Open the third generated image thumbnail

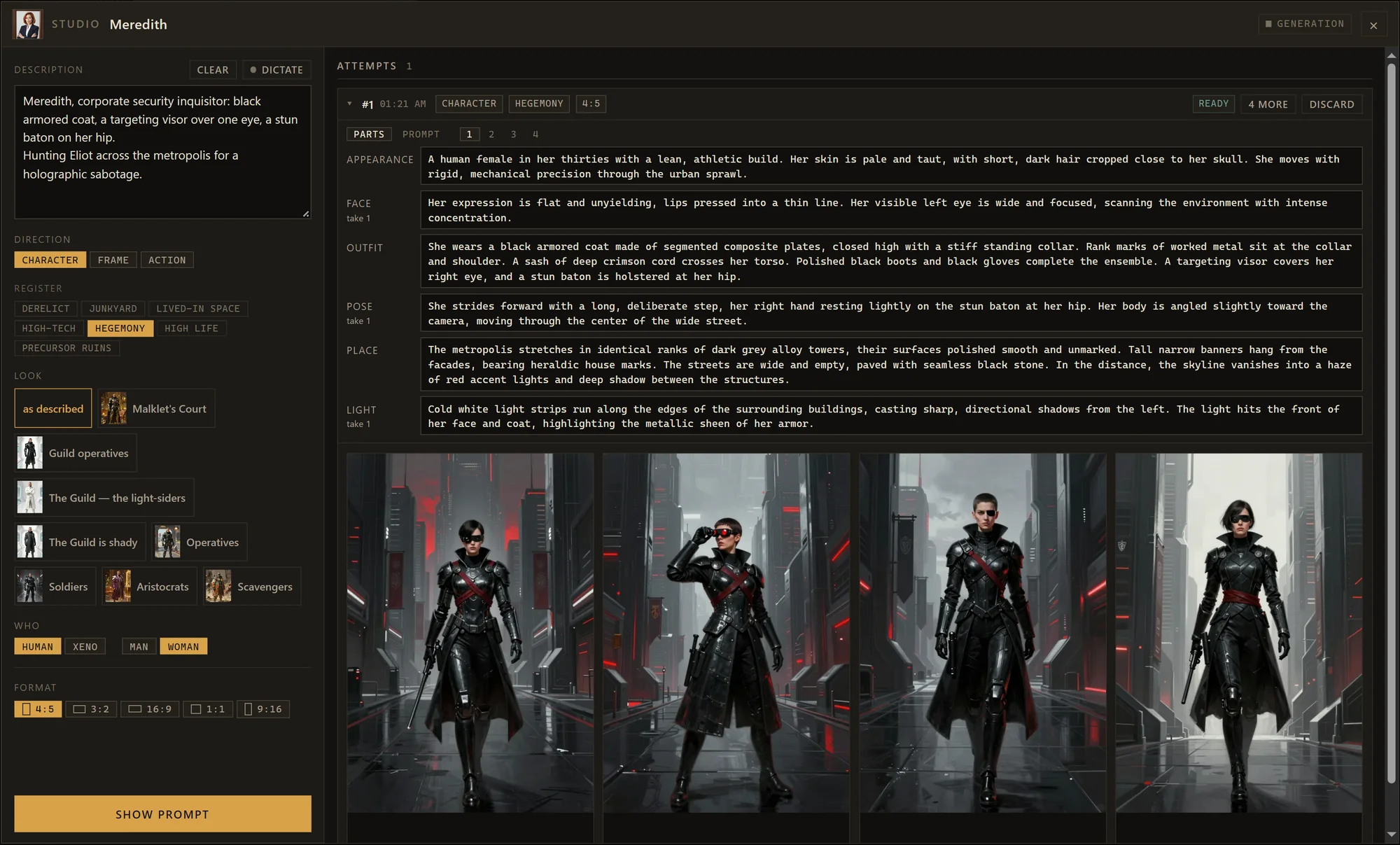click(x=983, y=633)
